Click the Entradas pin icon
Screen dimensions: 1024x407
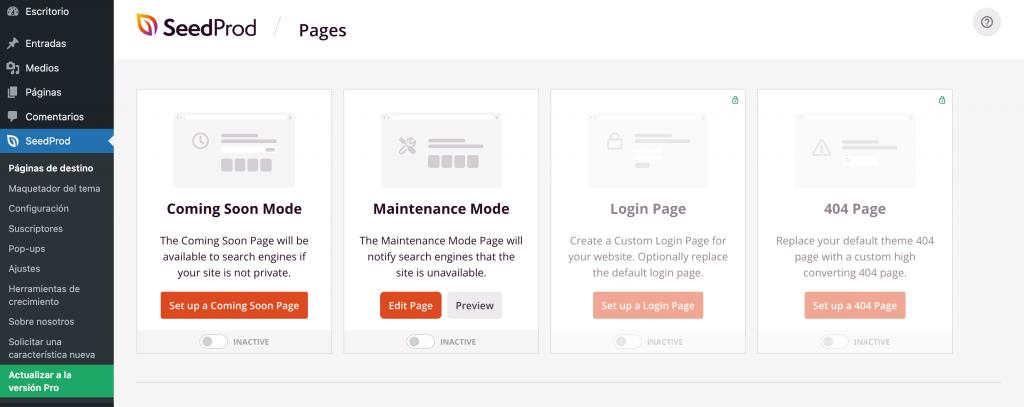[x=12, y=44]
